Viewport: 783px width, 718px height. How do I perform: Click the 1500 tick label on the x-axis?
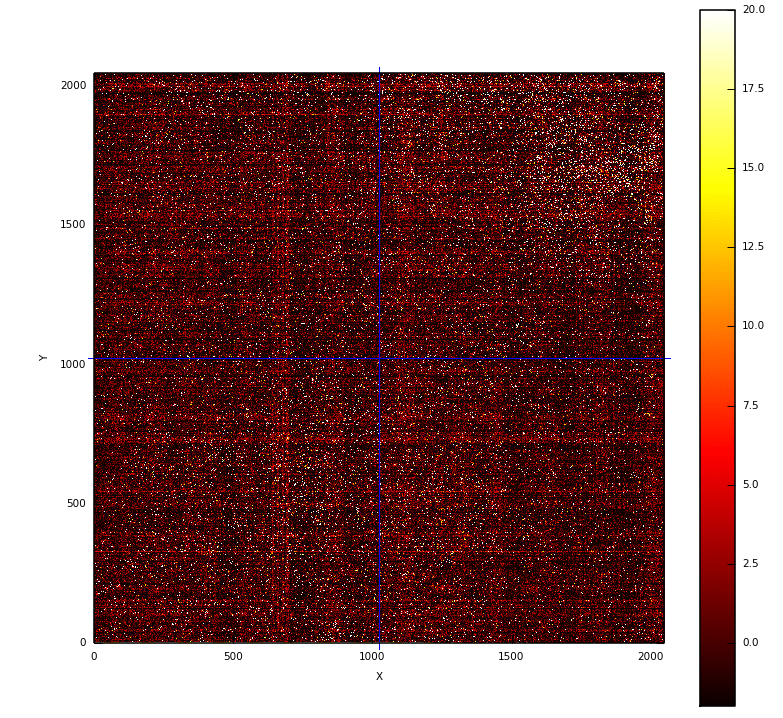(511, 657)
